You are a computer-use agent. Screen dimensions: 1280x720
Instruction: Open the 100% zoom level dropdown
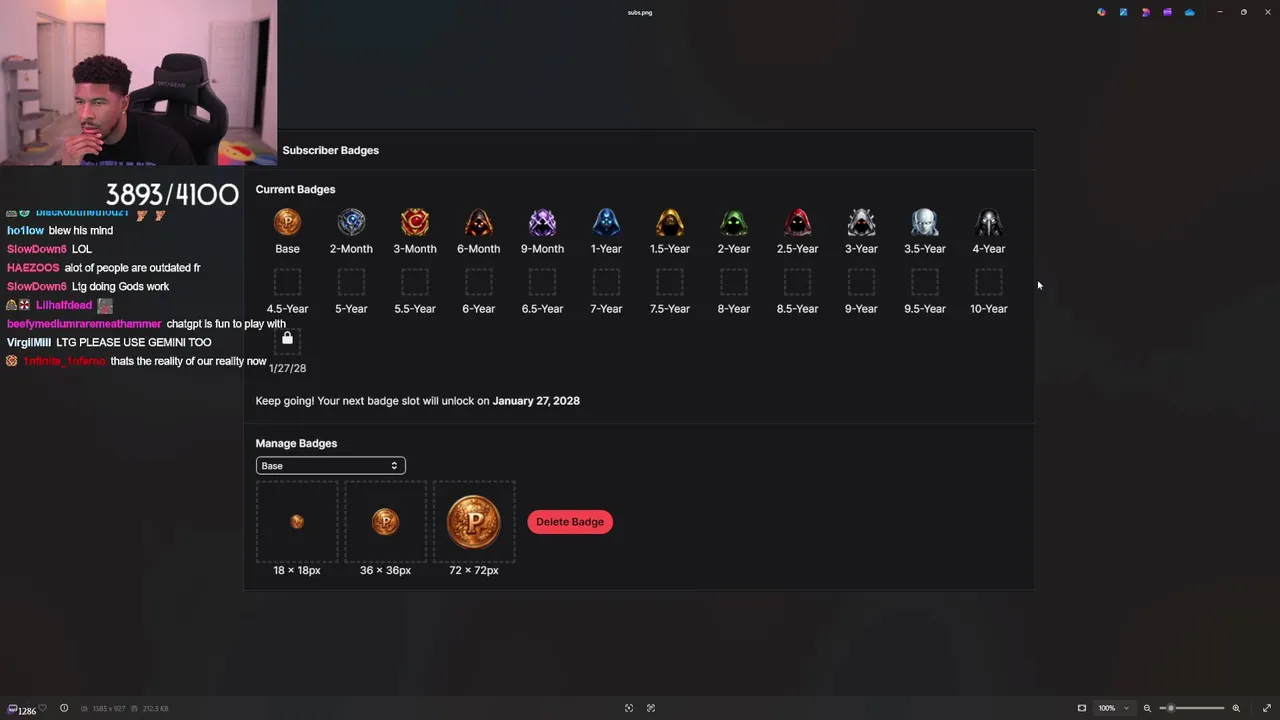click(1113, 708)
